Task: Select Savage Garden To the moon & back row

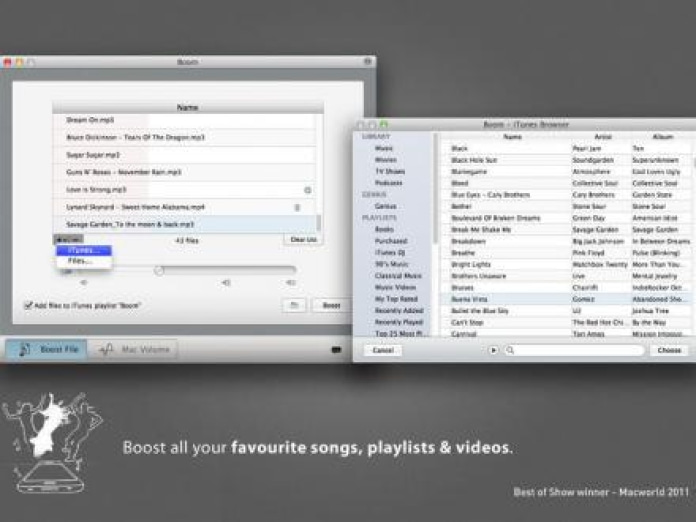Action: (x=184, y=225)
